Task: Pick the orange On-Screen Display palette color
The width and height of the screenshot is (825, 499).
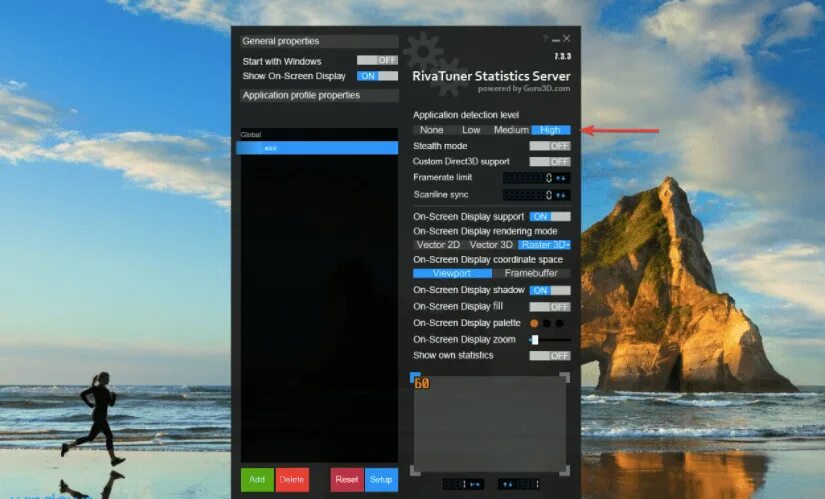Action: pos(534,323)
